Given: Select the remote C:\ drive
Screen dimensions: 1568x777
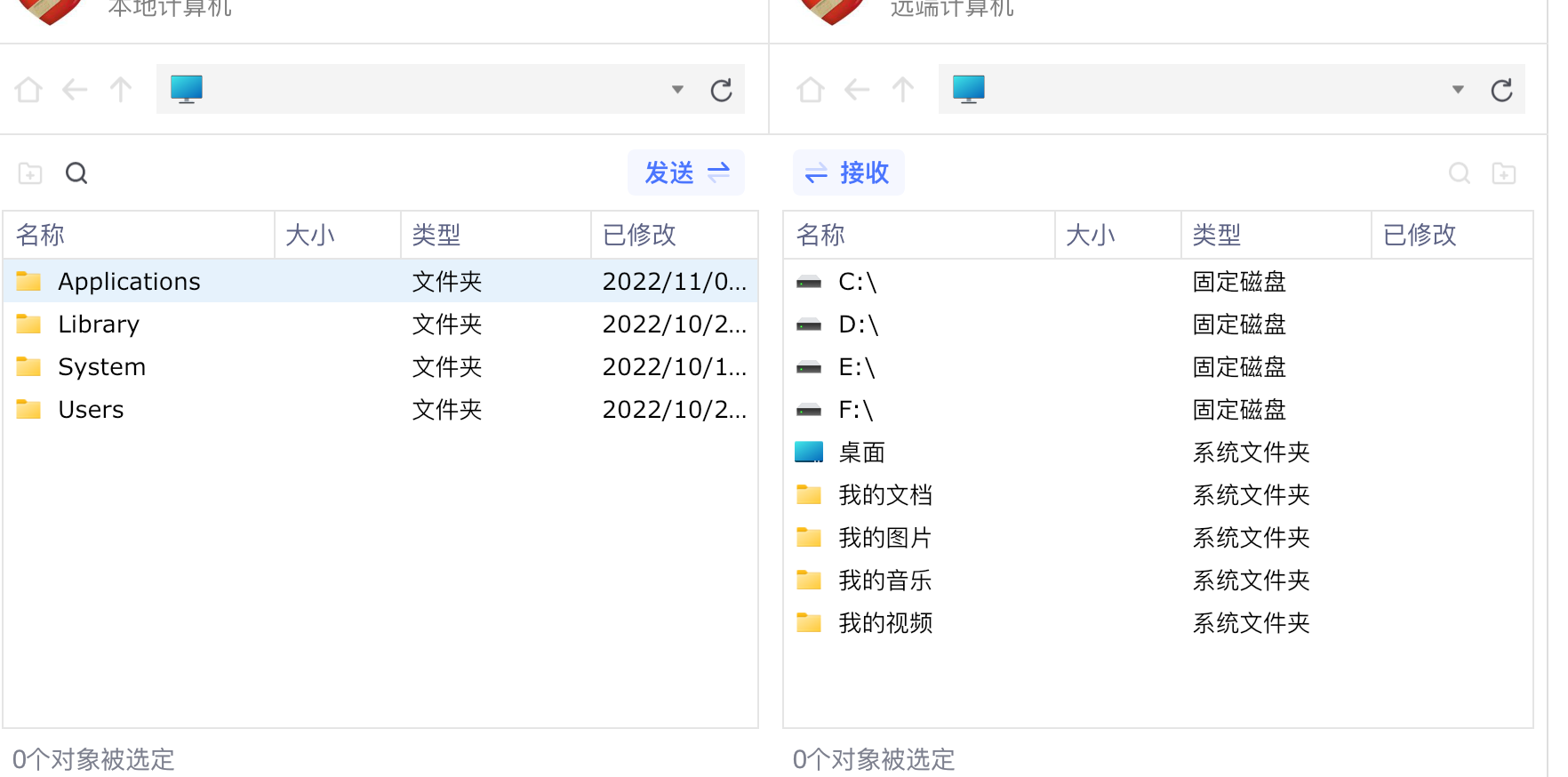Looking at the screenshot, I should click(x=1158, y=281).
